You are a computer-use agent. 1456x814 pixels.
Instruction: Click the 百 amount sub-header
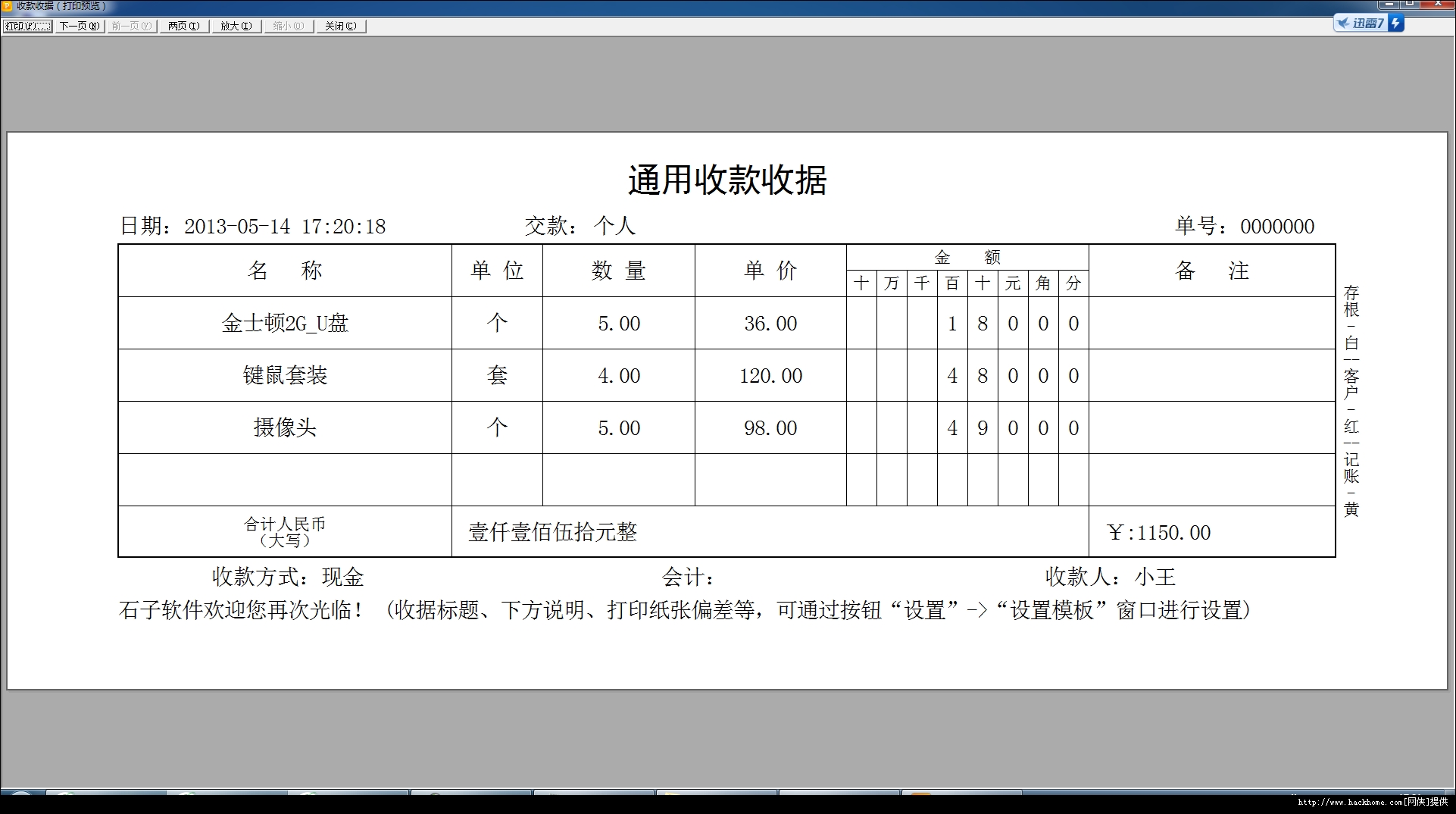click(x=952, y=283)
